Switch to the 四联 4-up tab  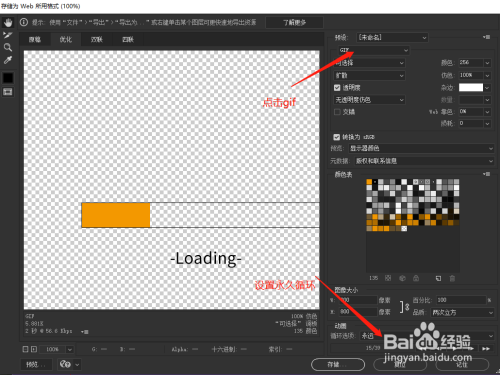click(128, 39)
